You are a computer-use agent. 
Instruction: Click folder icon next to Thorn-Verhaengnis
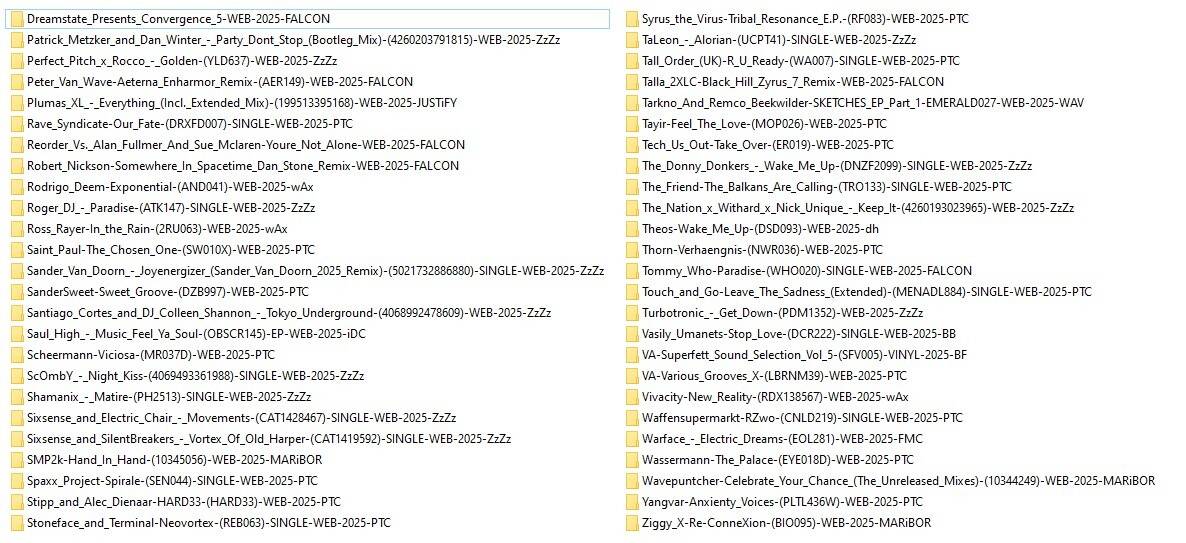pyautogui.click(x=632, y=250)
